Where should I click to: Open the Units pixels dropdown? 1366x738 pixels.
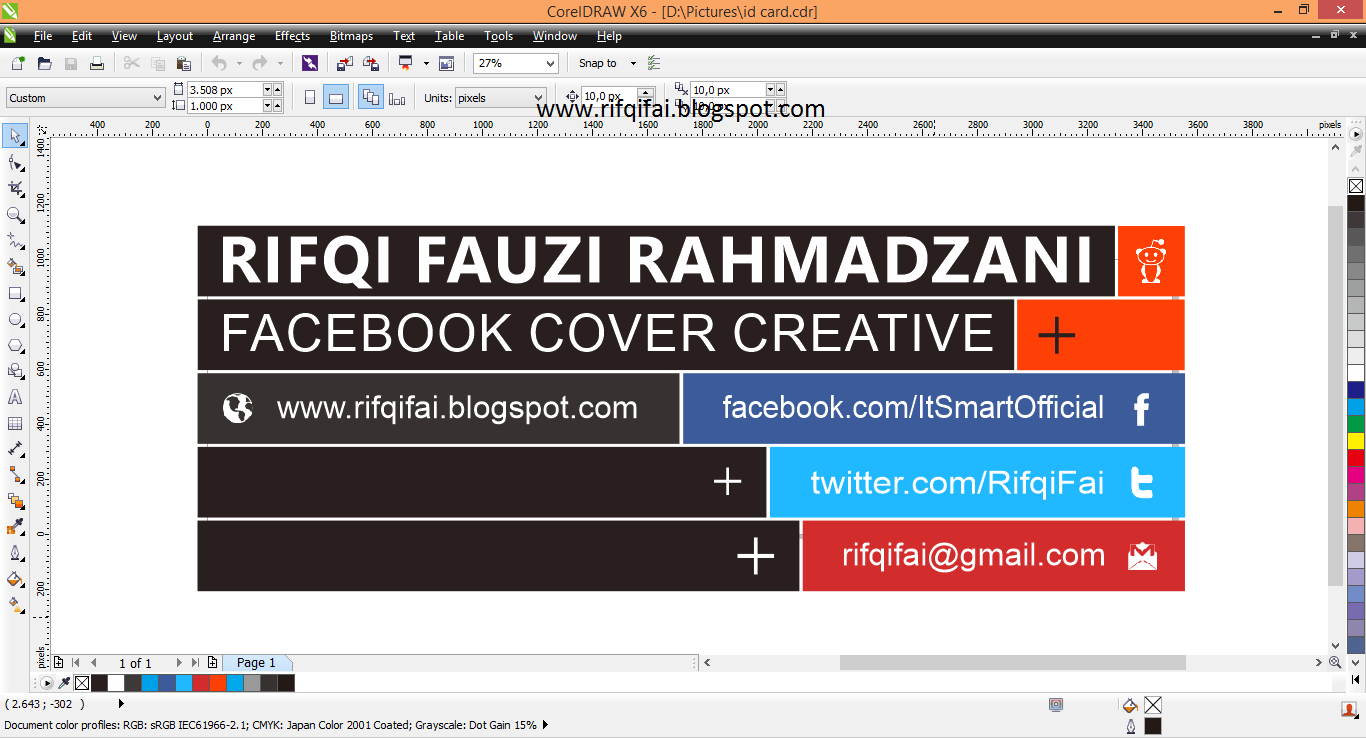(537, 98)
